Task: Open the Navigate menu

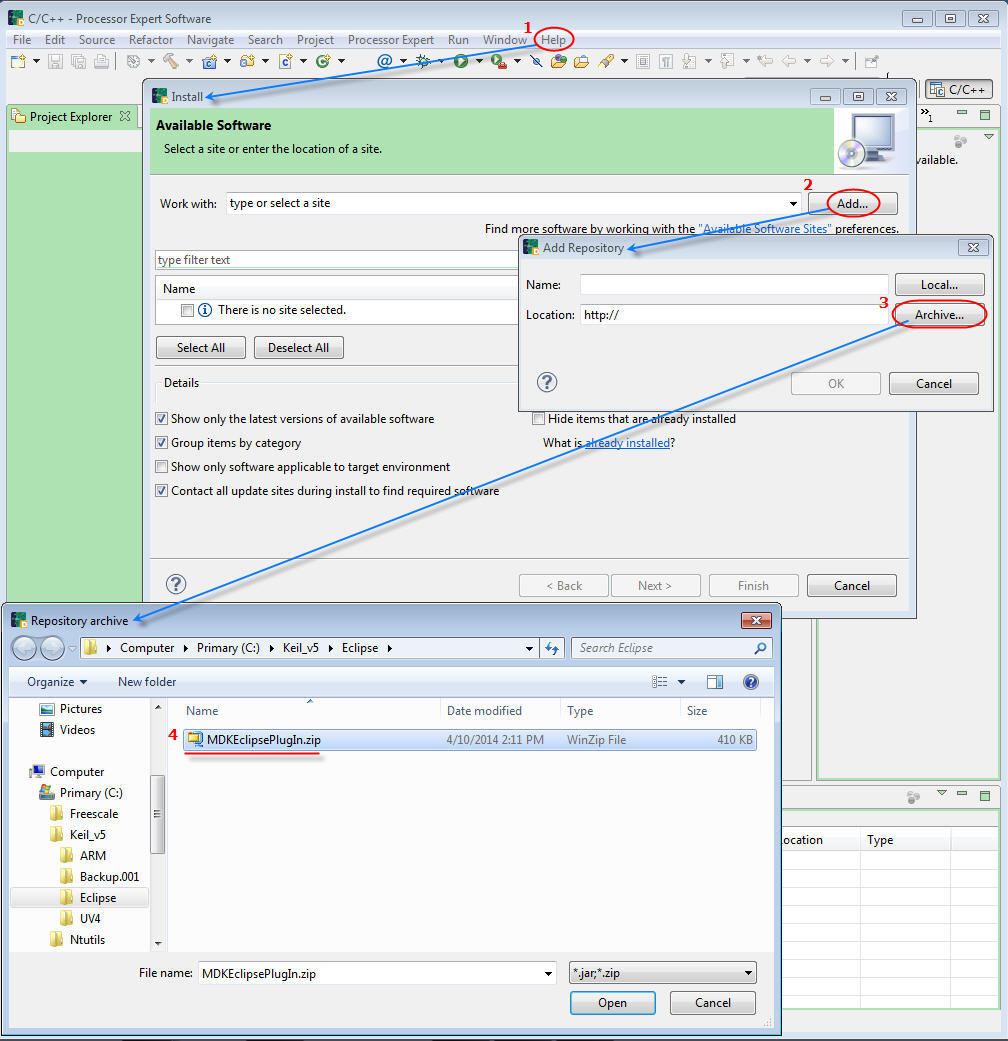Action: point(210,40)
